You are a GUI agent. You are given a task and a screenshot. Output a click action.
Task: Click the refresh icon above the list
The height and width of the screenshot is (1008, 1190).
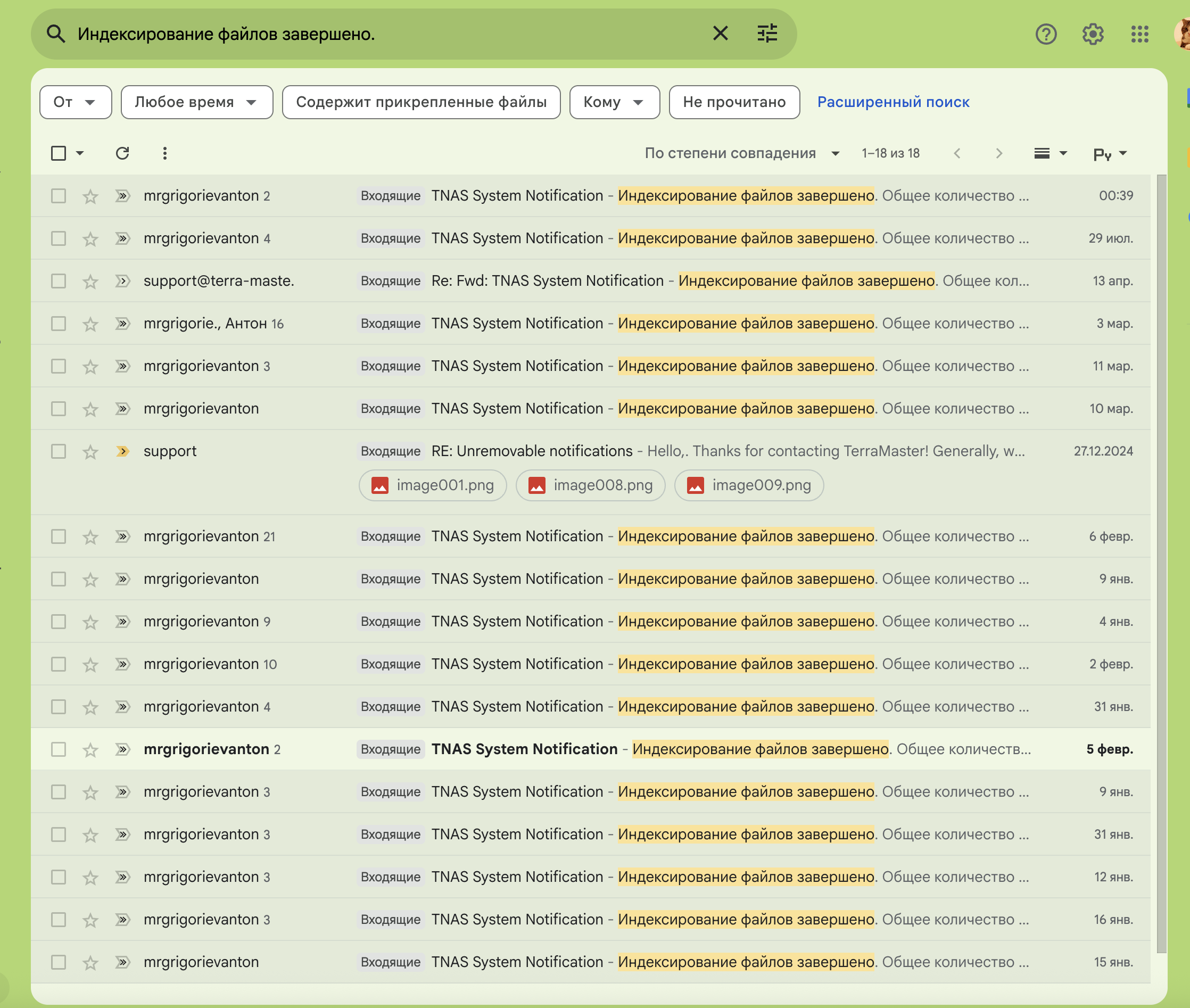(122, 153)
